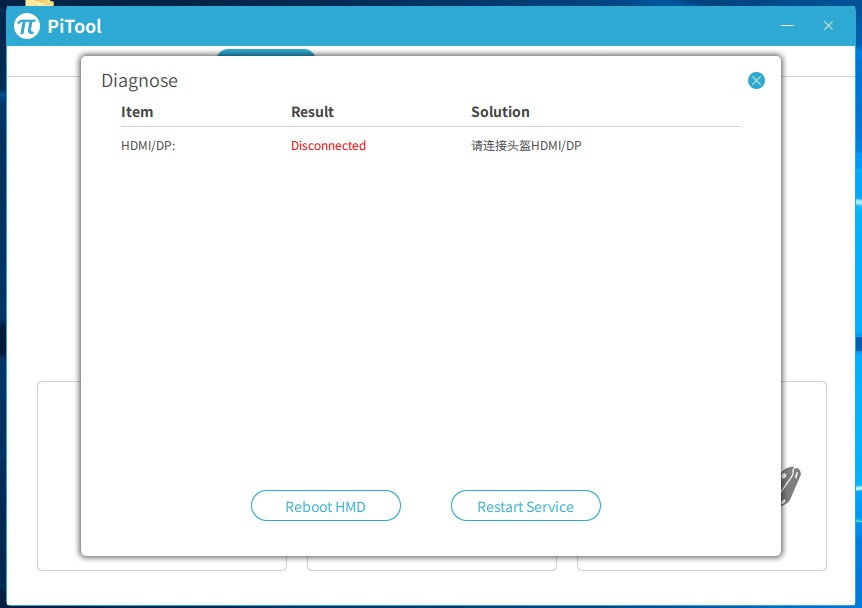
Task: Click the Diagnose dialog title
Action: (x=140, y=81)
